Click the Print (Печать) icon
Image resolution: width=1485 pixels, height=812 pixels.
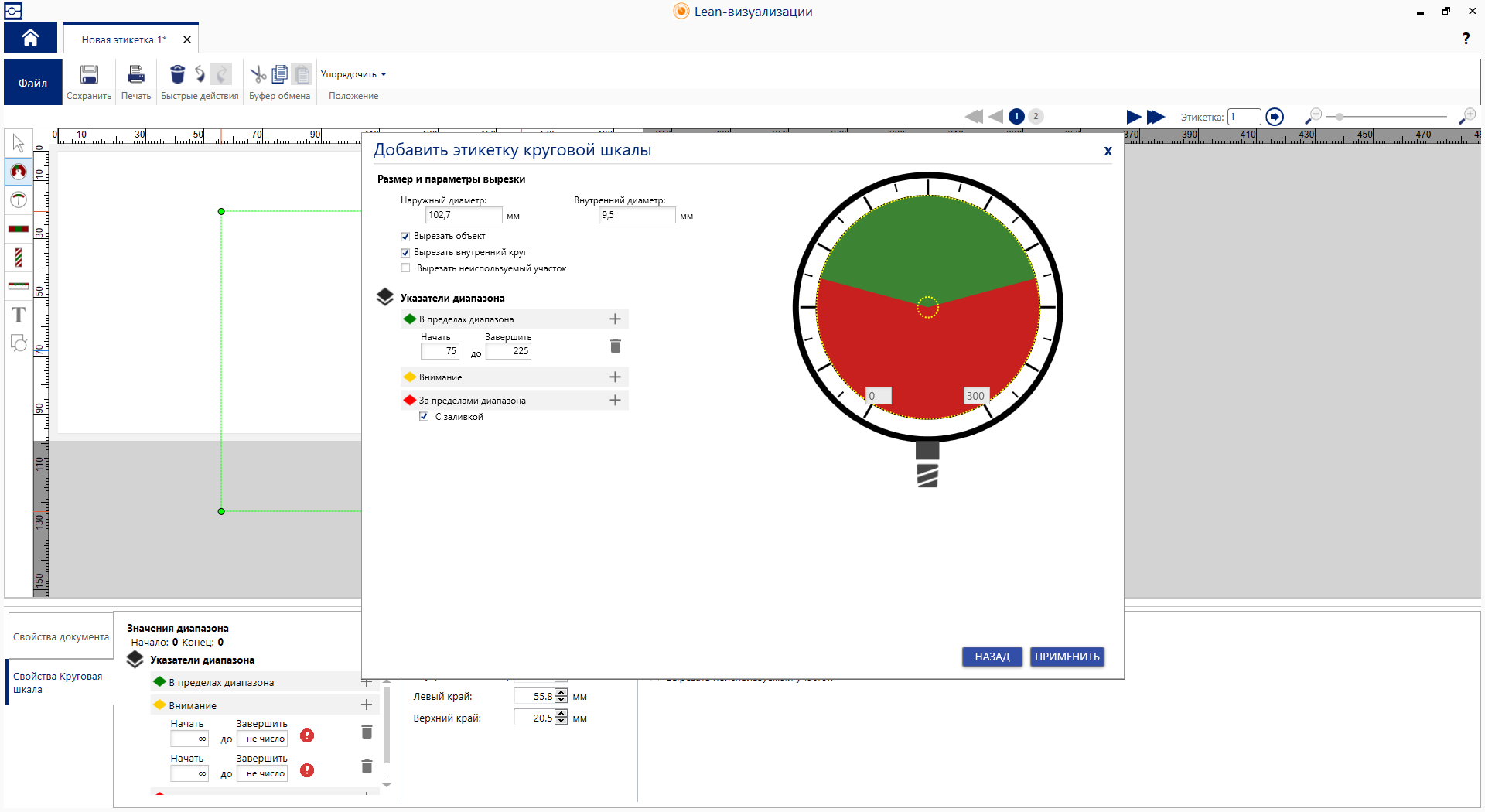[136, 75]
